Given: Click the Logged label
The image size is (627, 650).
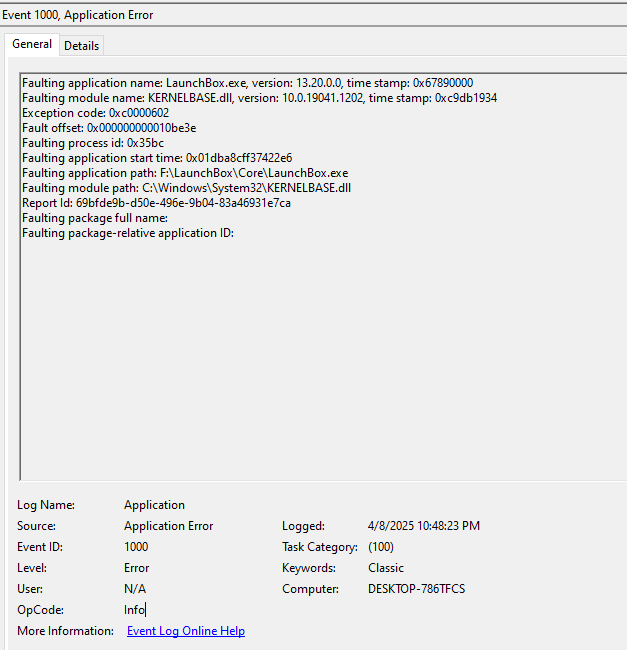Looking at the screenshot, I should point(303,526).
